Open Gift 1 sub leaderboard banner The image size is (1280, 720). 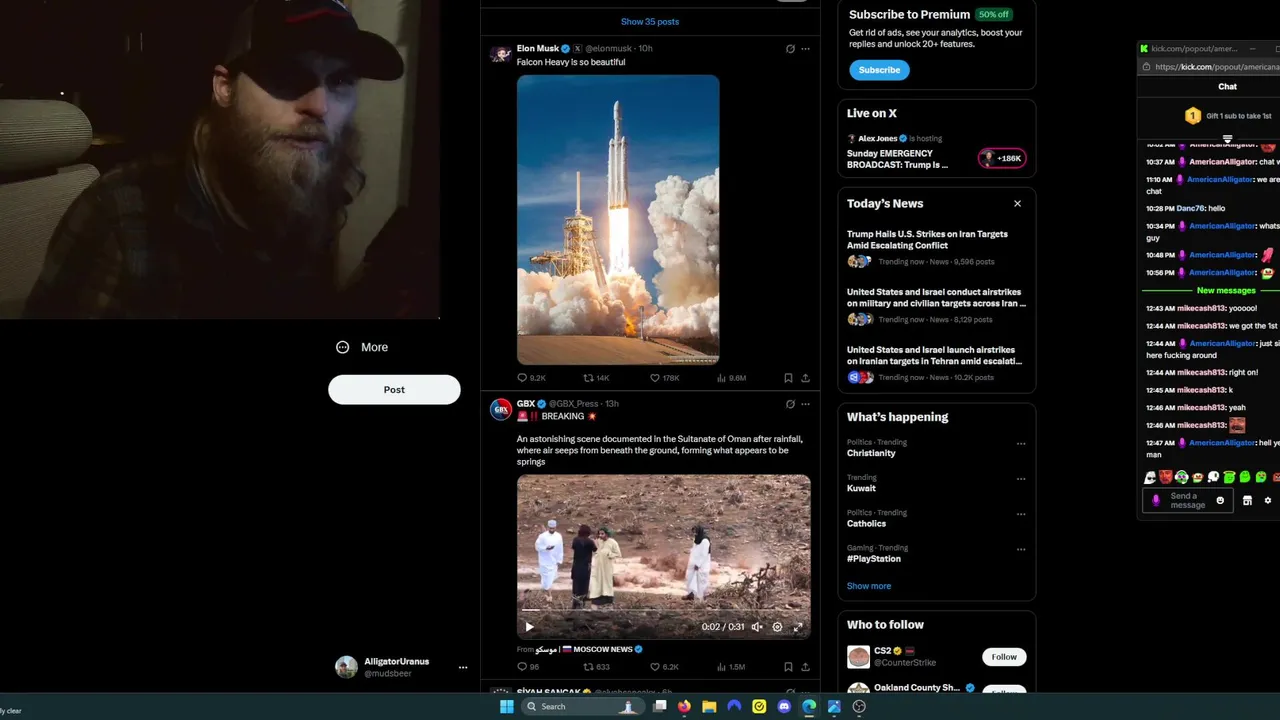(1228, 116)
